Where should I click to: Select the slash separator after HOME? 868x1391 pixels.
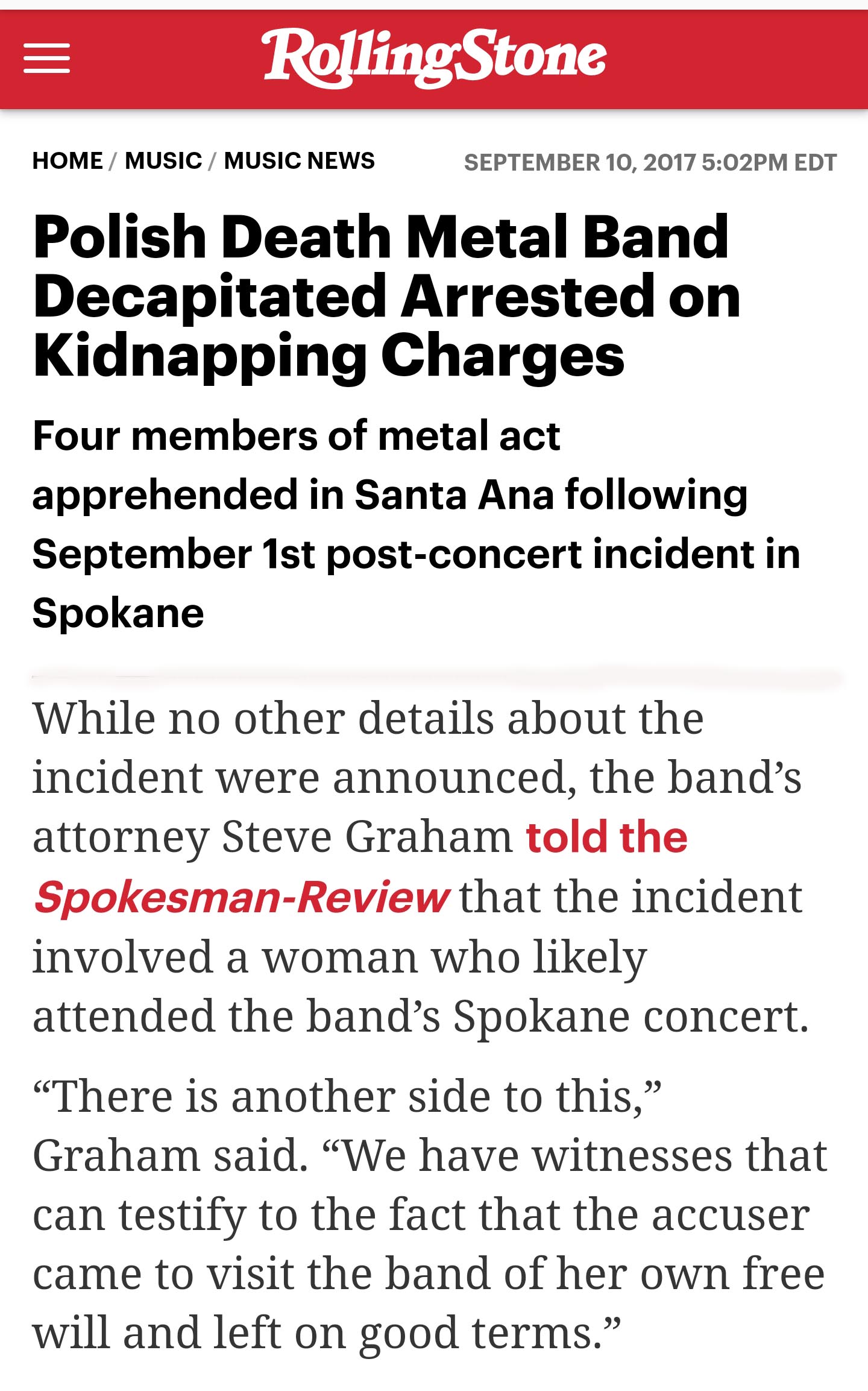click(113, 161)
